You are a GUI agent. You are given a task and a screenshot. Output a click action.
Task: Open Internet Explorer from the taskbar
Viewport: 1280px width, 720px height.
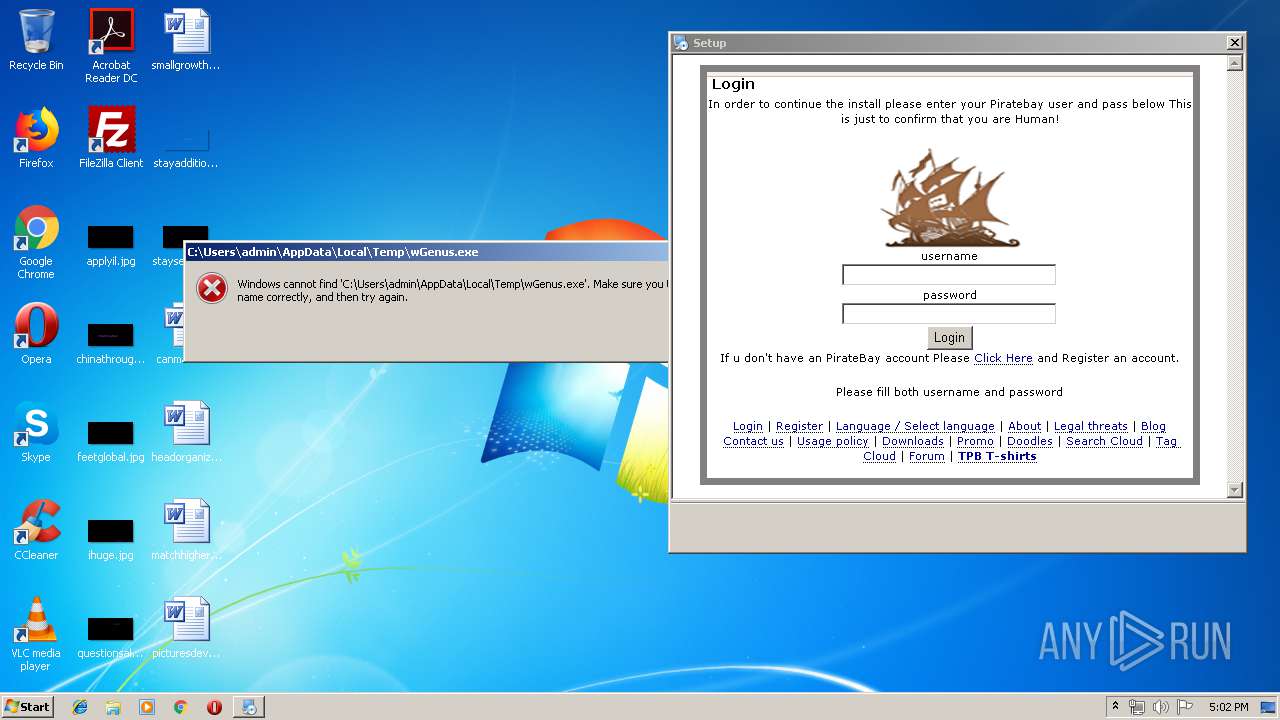(x=80, y=707)
